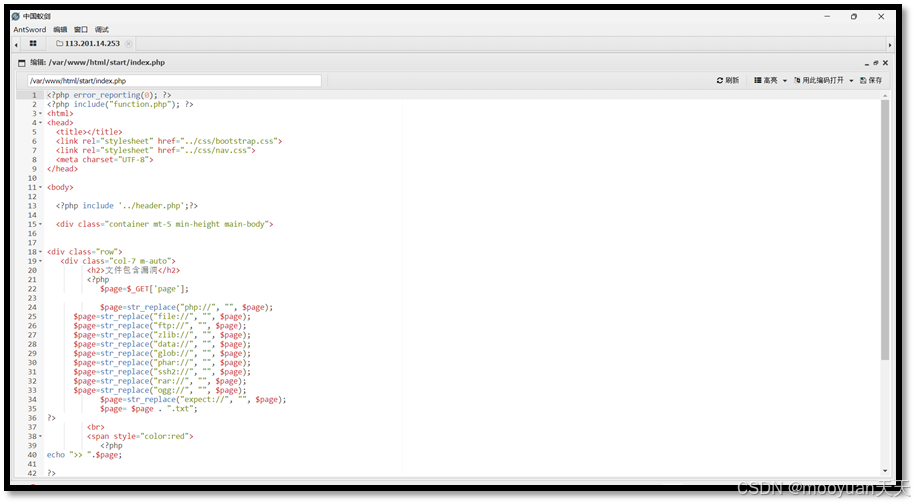Save the file with 保存

click(x=871, y=80)
